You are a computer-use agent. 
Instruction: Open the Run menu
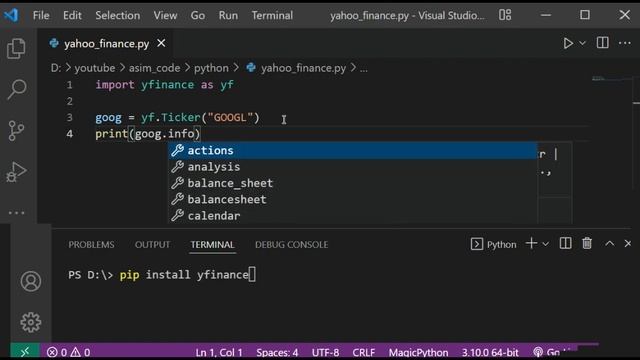click(x=228, y=16)
